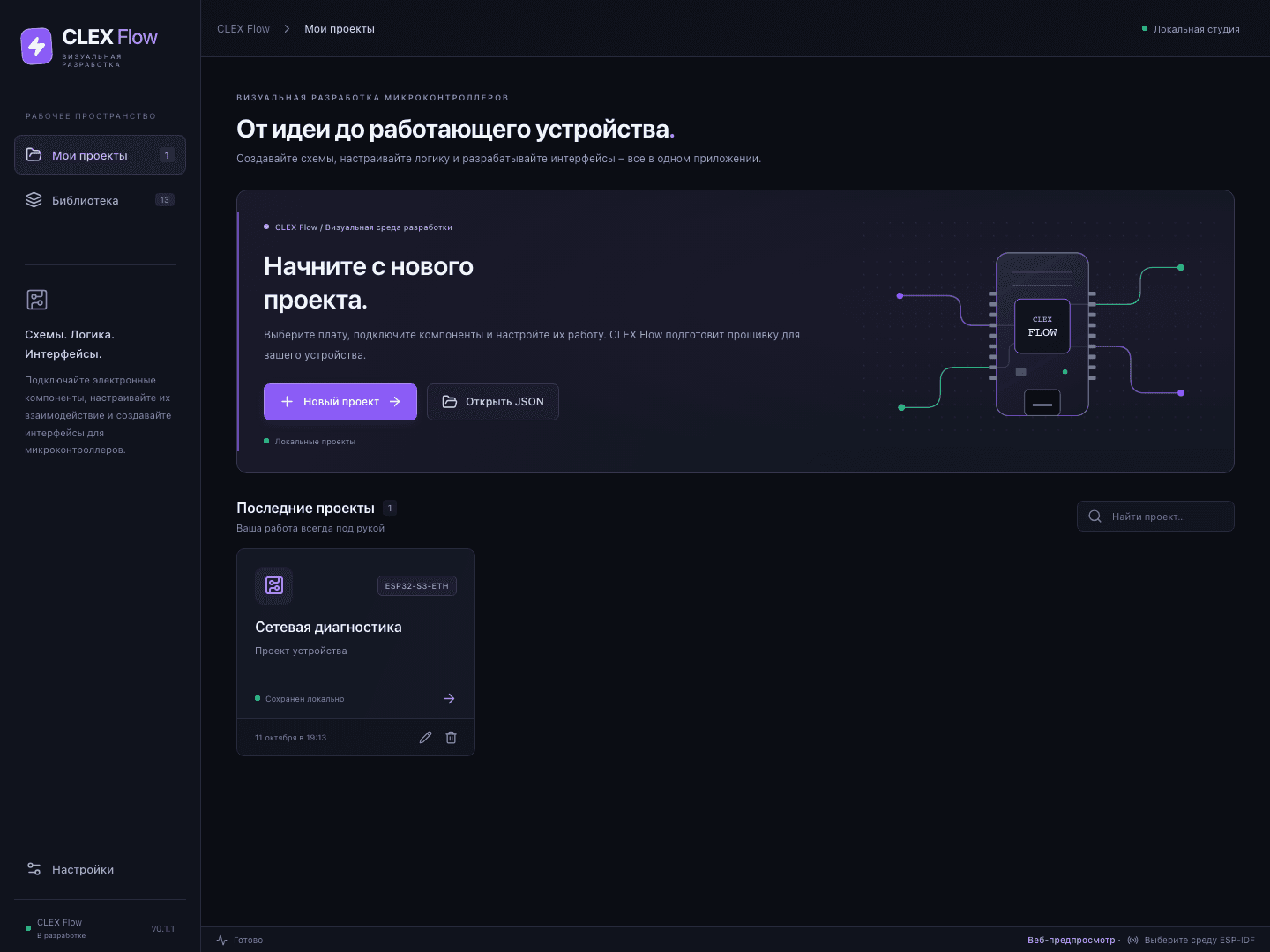Click the sliders icon beside Настройки
The image size is (1270, 952).
[x=34, y=869]
